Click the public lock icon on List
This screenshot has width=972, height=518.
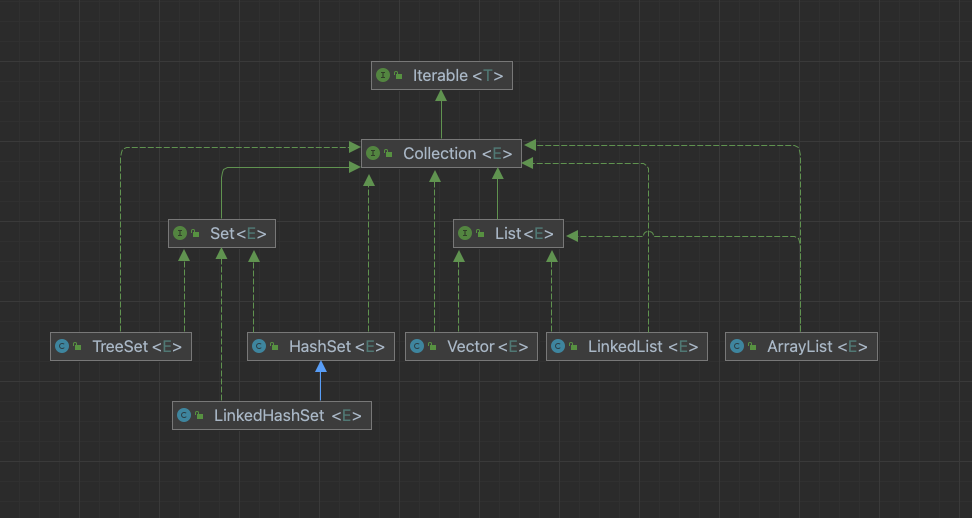(480, 234)
